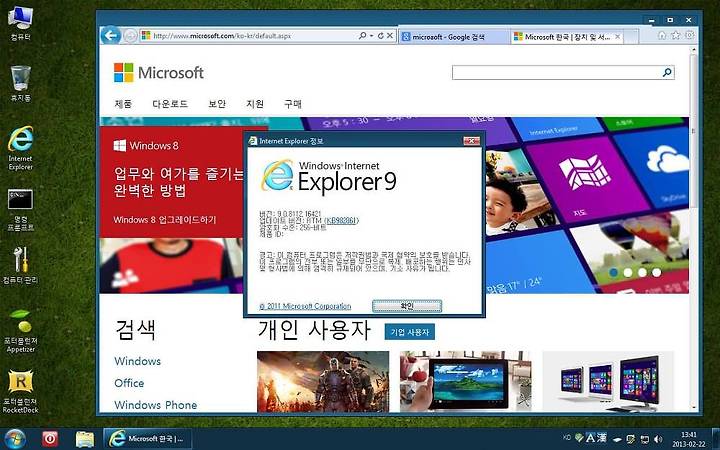The height and width of the screenshot is (450, 720).
Task: Open the 제품 navigation menu
Action: coord(123,104)
